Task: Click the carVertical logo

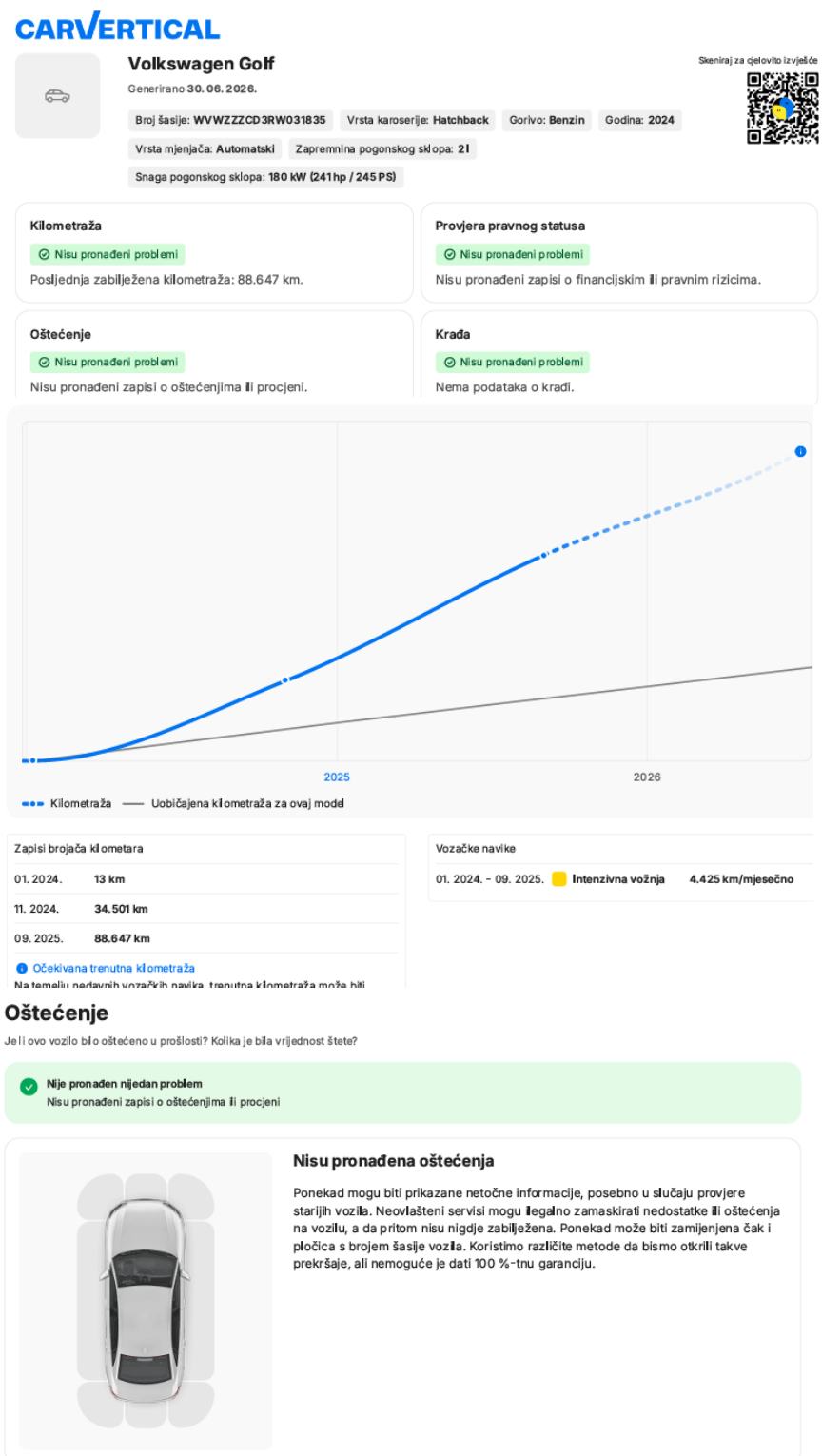Action: click(118, 29)
